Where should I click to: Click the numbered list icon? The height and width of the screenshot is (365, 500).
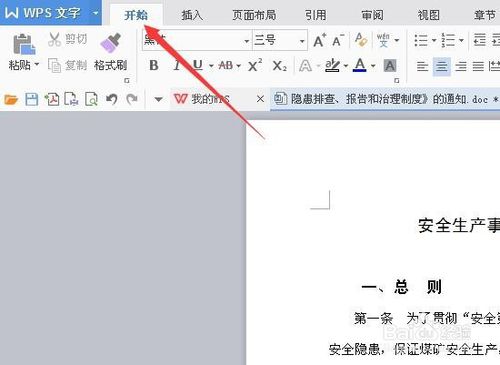(448, 40)
